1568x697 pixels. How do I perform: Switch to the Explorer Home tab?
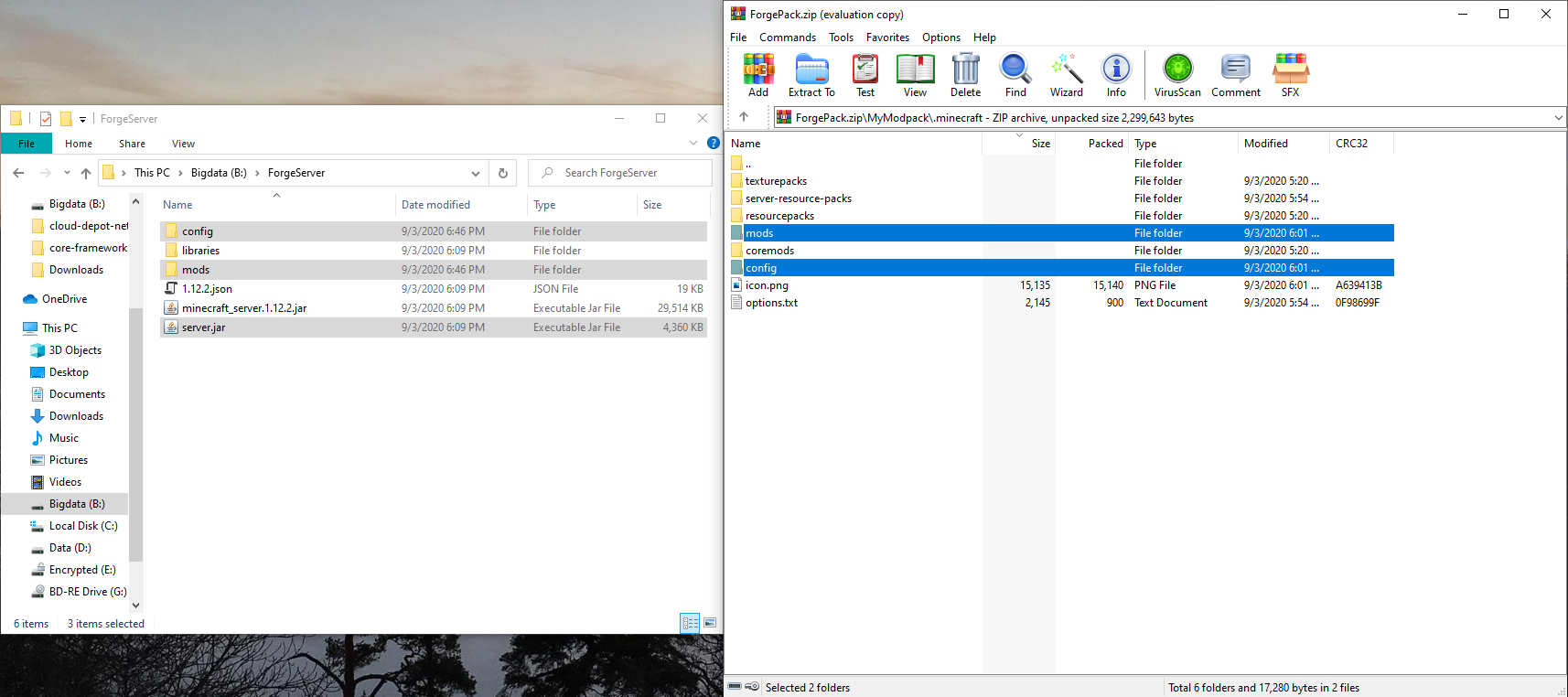pos(79,144)
